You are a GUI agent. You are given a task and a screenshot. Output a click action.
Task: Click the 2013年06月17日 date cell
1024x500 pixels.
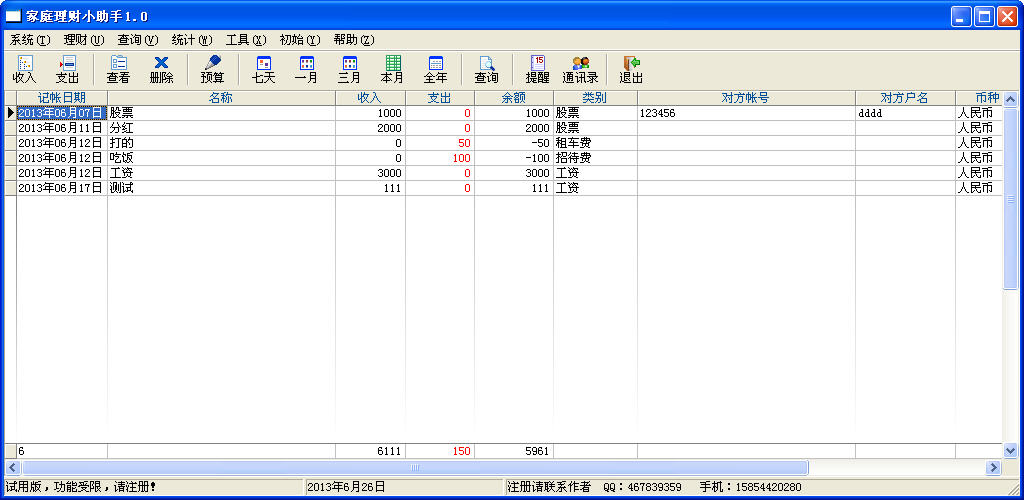click(61, 188)
